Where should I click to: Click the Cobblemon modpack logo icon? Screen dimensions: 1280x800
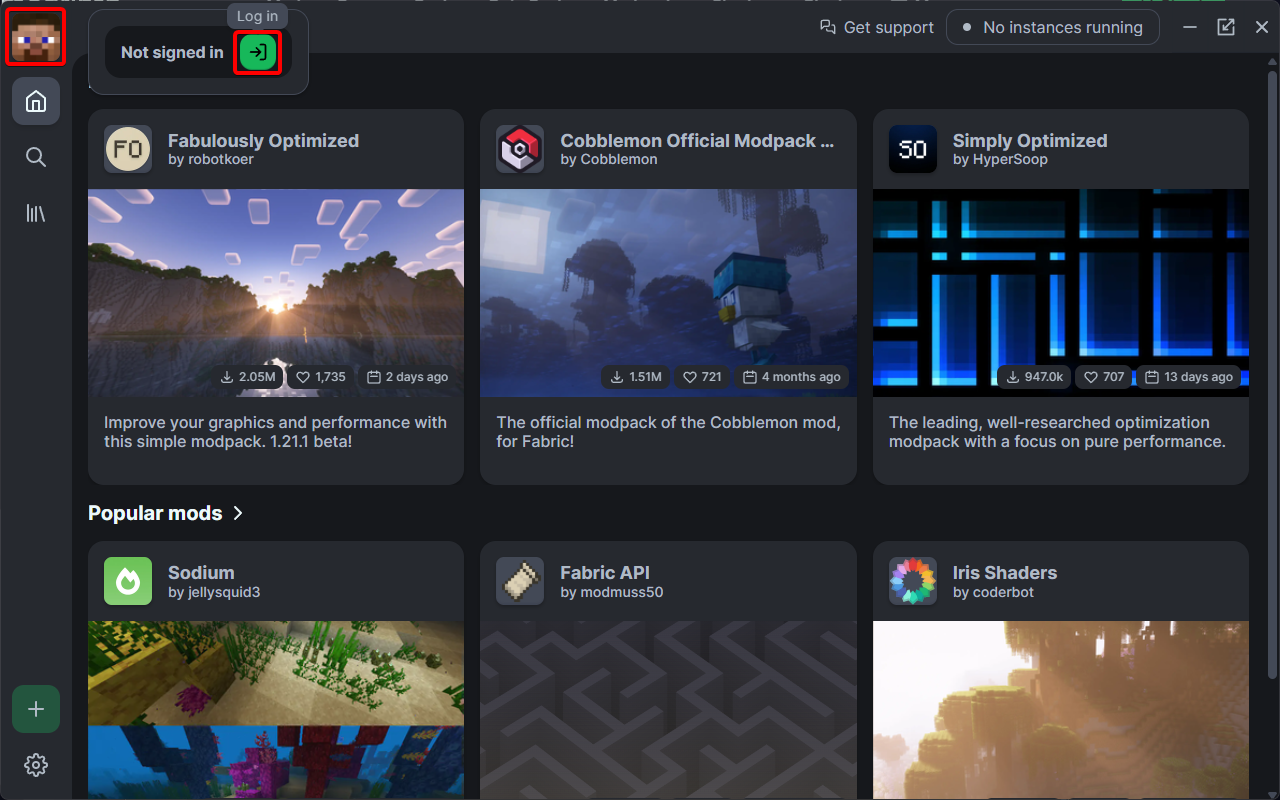(x=520, y=149)
